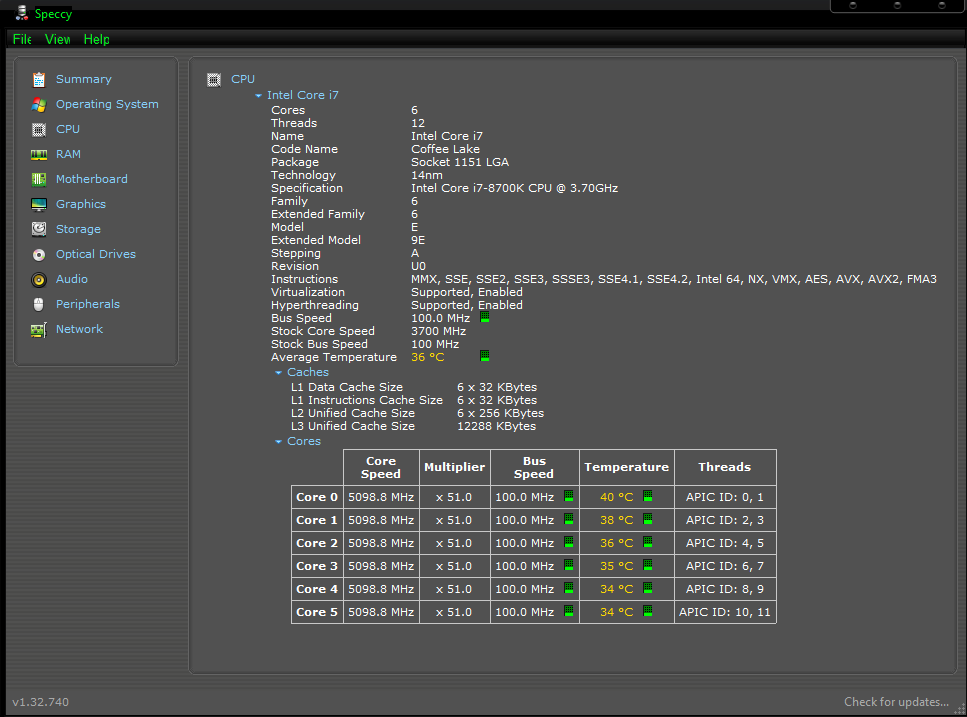View the Audio section
Image resolution: width=967 pixels, height=717 pixels.
[72, 279]
